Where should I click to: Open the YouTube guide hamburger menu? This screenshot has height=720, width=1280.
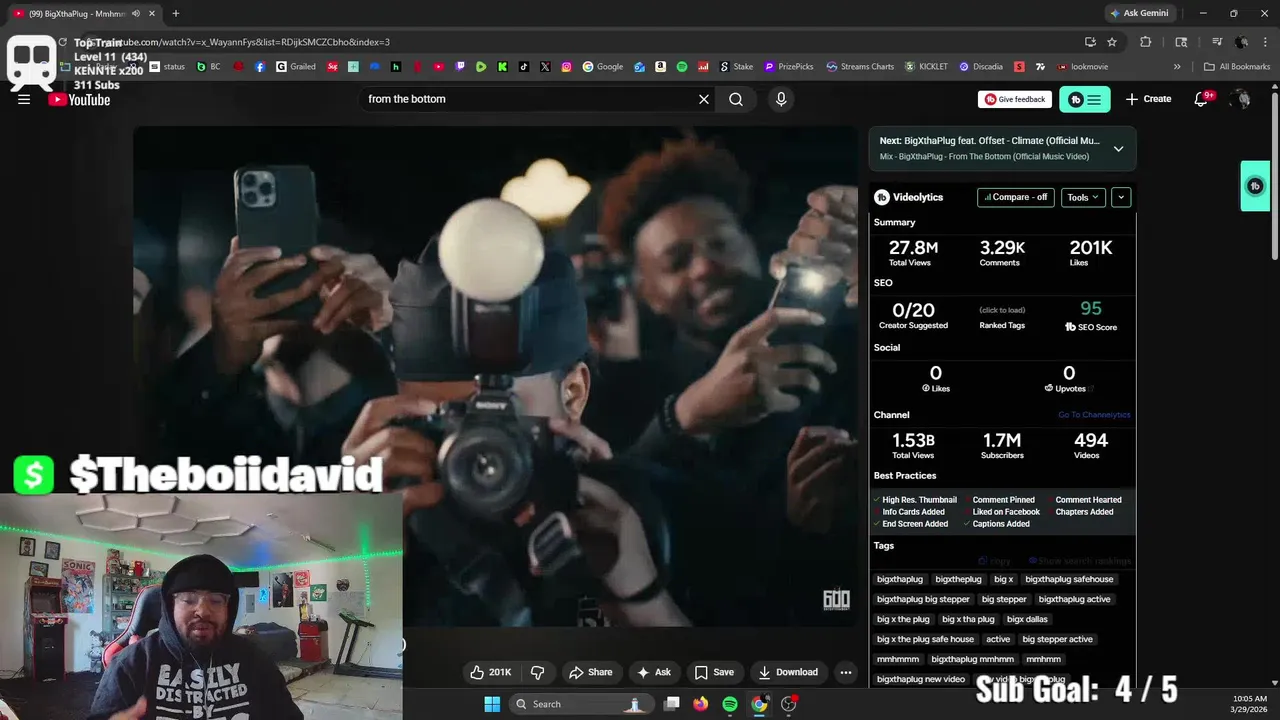tap(24, 99)
